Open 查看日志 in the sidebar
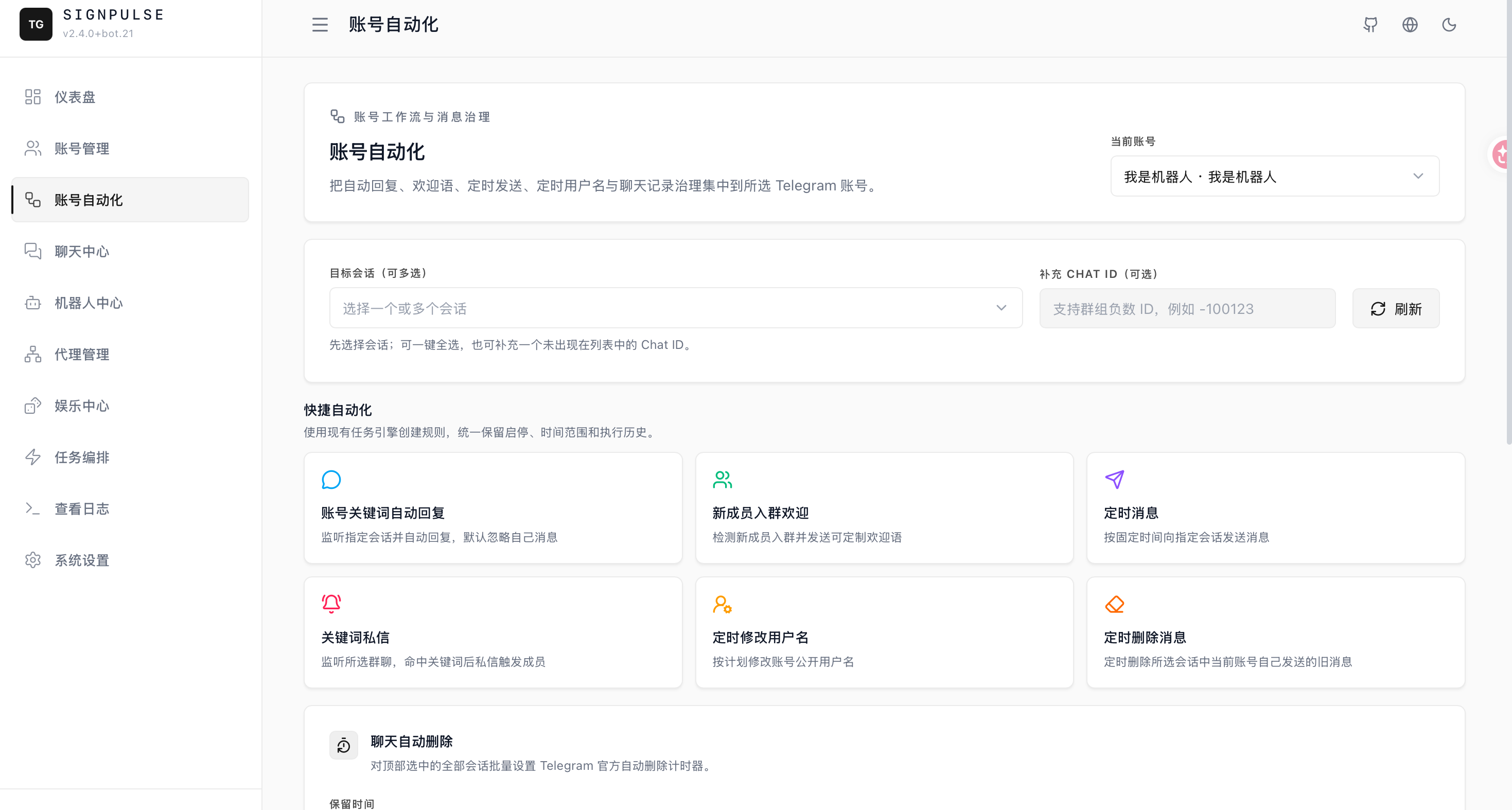This screenshot has width=1512, height=810. (x=130, y=508)
